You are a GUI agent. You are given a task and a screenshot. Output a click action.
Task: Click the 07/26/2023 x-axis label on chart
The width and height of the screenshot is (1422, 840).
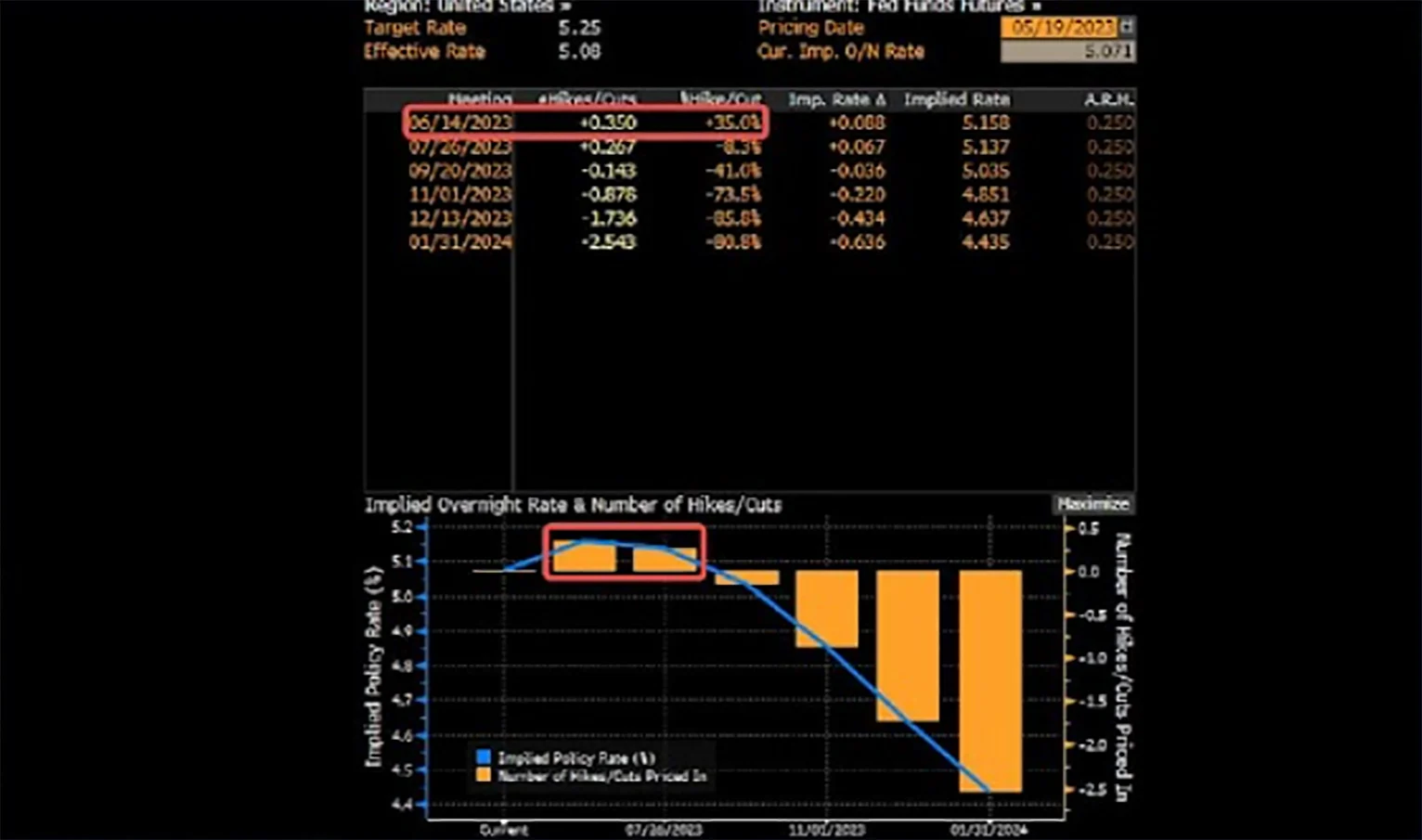click(664, 829)
